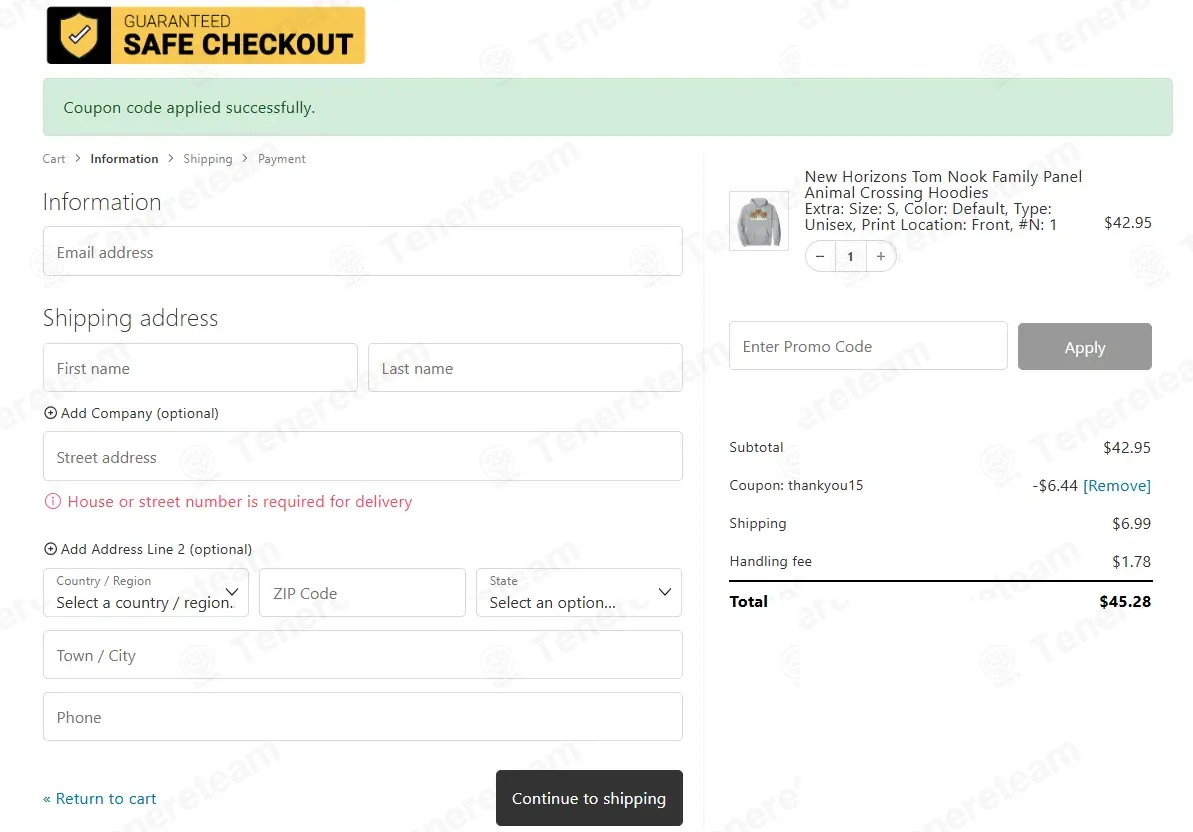
Task: Click the street address warning icon
Action: [x=52, y=501]
